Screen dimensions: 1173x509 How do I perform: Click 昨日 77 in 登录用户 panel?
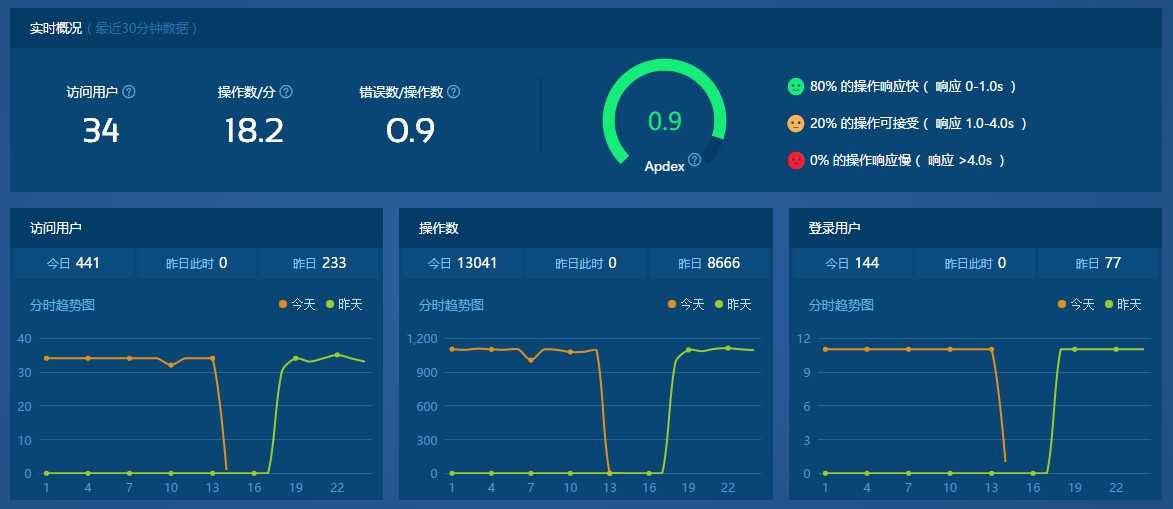[x=1098, y=263]
